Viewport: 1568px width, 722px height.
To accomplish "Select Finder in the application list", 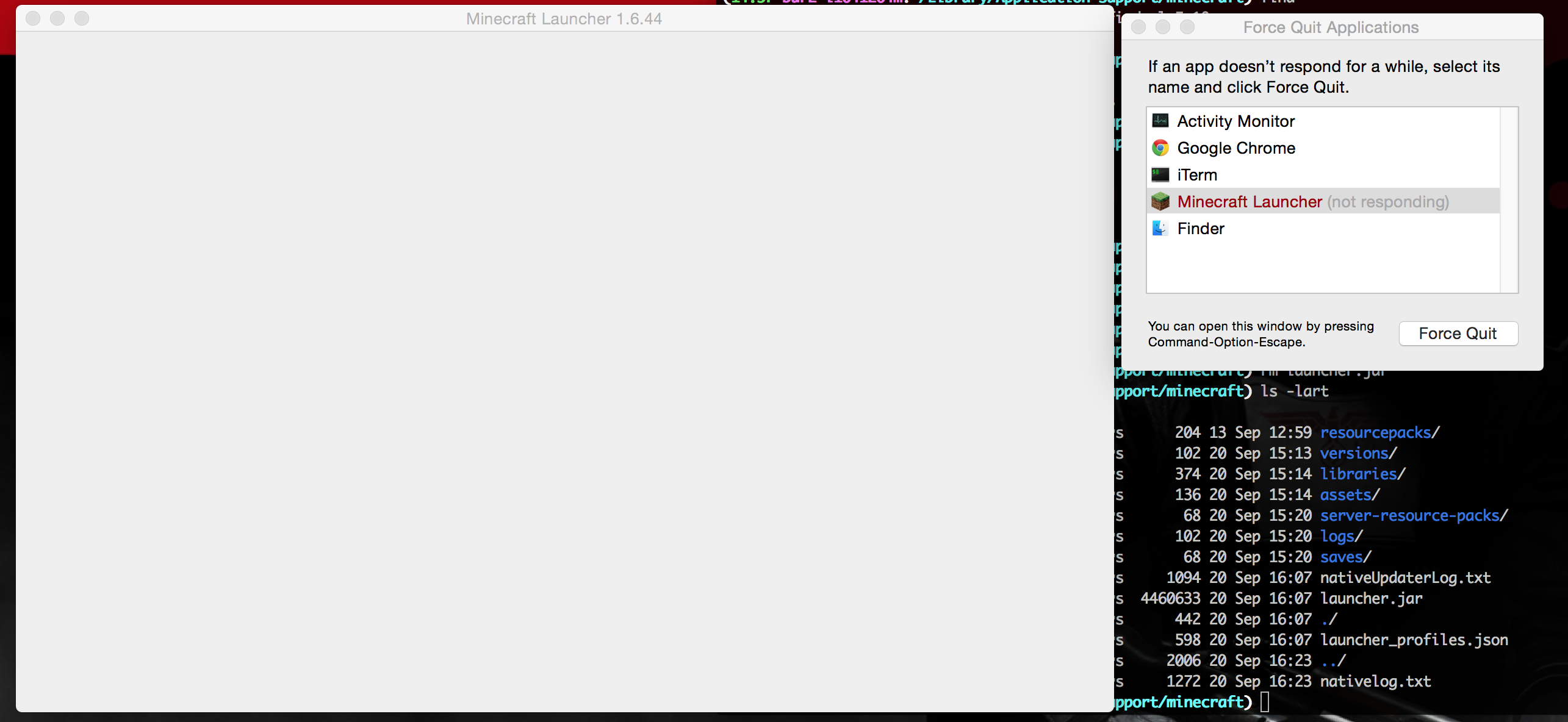I will [x=1201, y=229].
